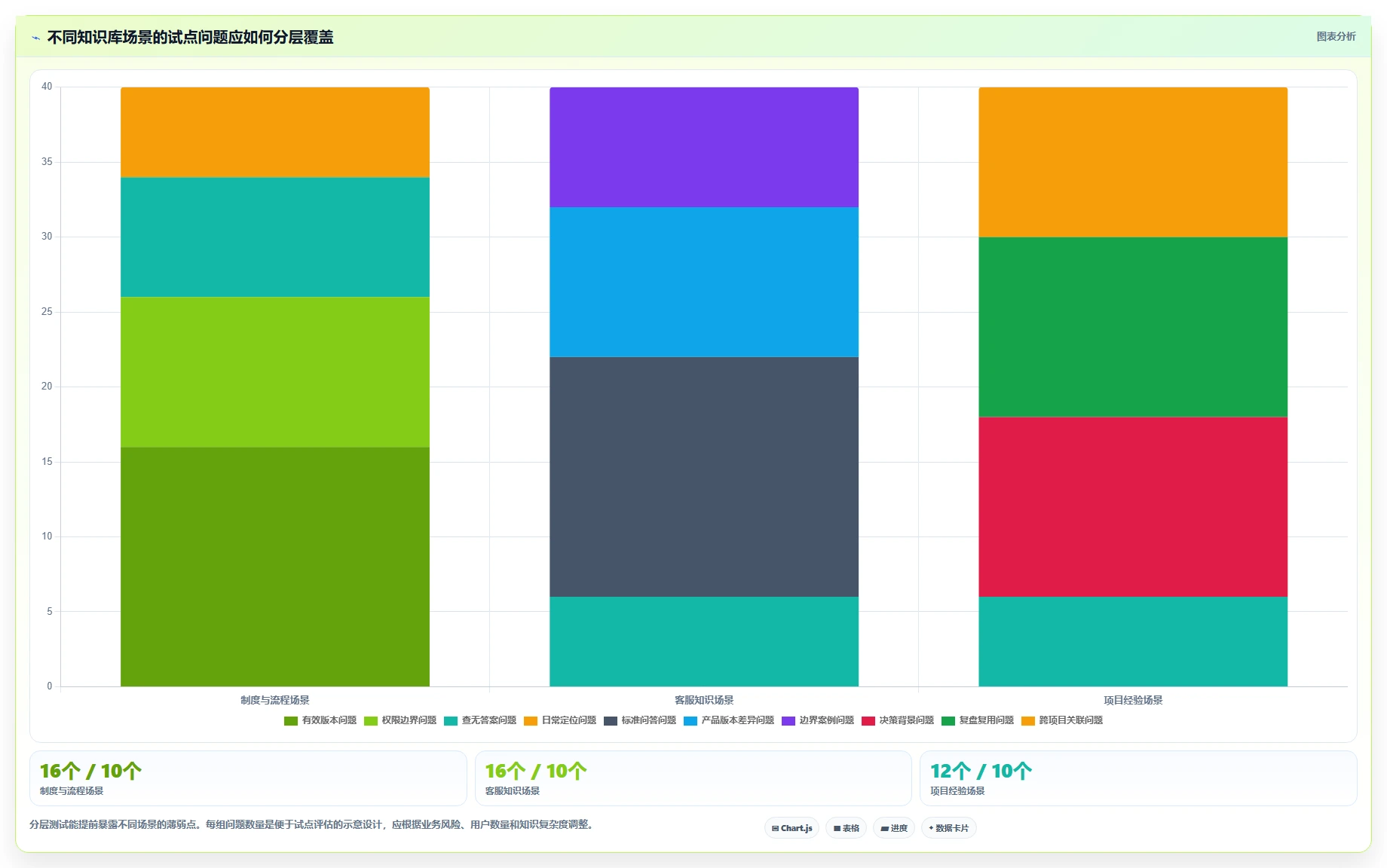The height and width of the screenshot is (868, 1387).
Task: Click 客服知识场景 caption in second stat card
Action: [513, 791]
